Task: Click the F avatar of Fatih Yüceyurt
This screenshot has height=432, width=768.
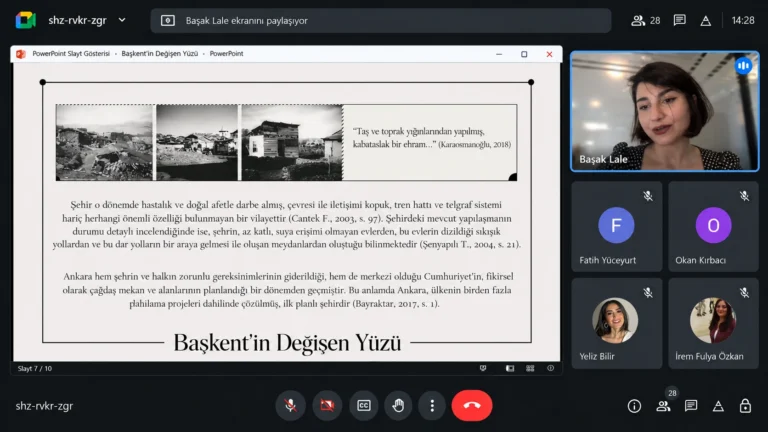Action: coord(616,225)
